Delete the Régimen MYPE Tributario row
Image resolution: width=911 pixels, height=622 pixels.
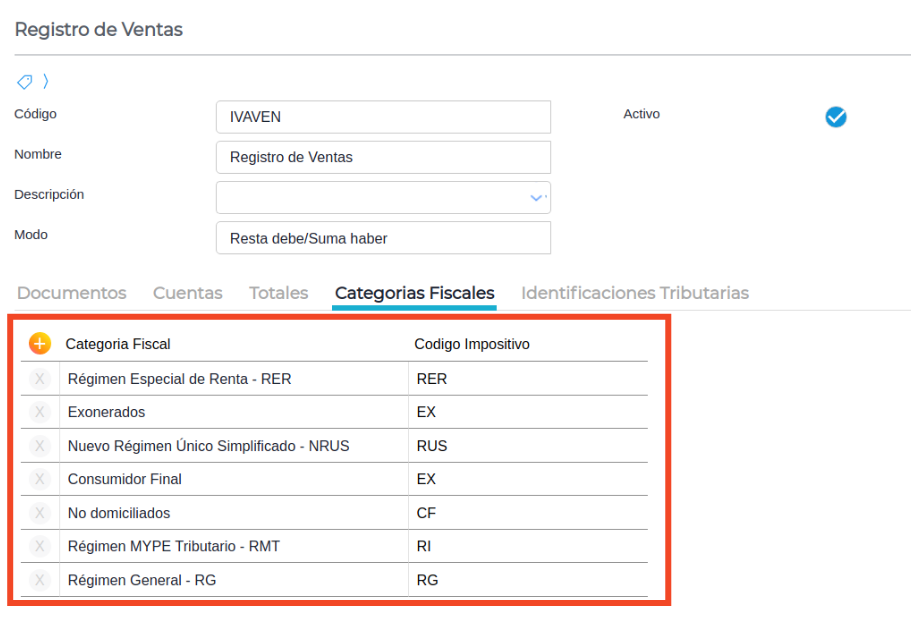point(40,546)
